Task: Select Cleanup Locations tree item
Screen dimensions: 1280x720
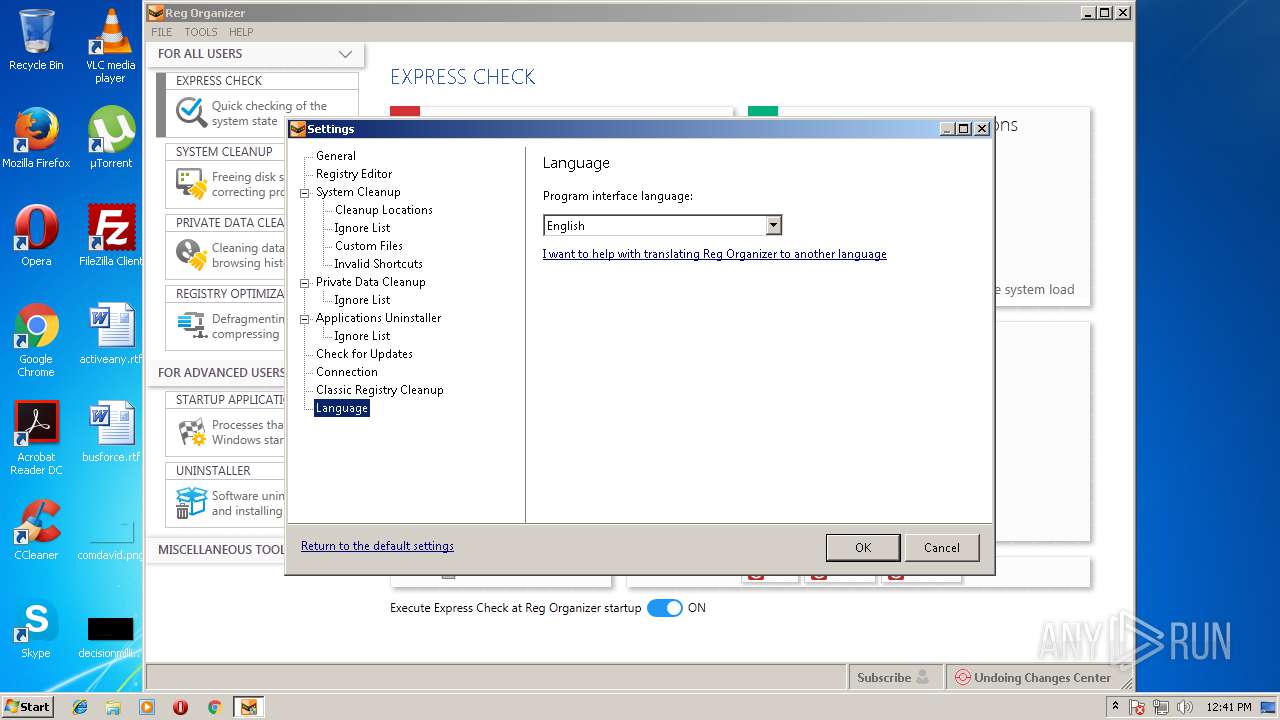Action: coord(384,210)
